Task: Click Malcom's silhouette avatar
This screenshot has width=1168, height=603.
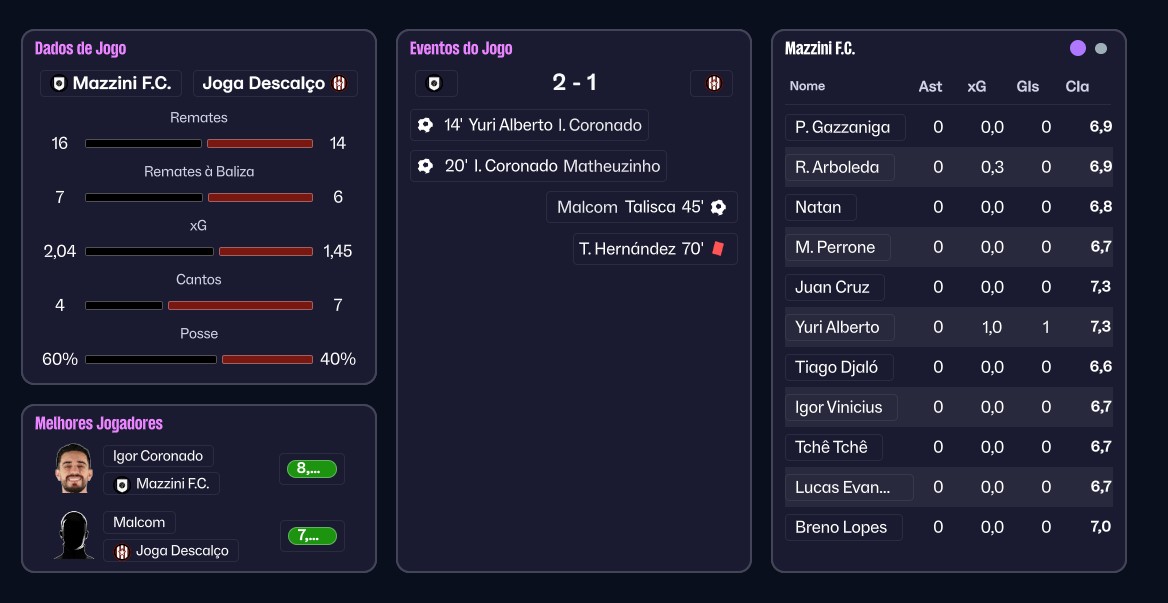Action: [73, 535]
